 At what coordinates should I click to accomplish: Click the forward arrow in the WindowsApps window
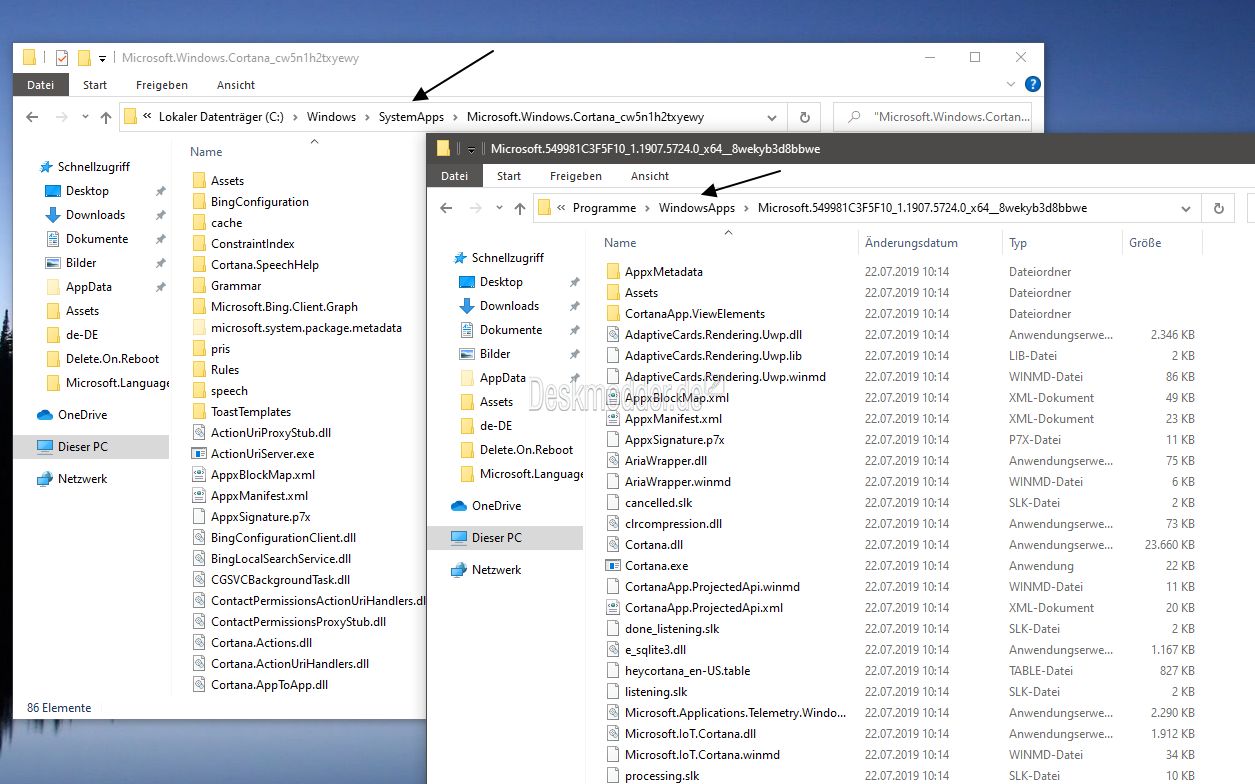pos(474,208)
